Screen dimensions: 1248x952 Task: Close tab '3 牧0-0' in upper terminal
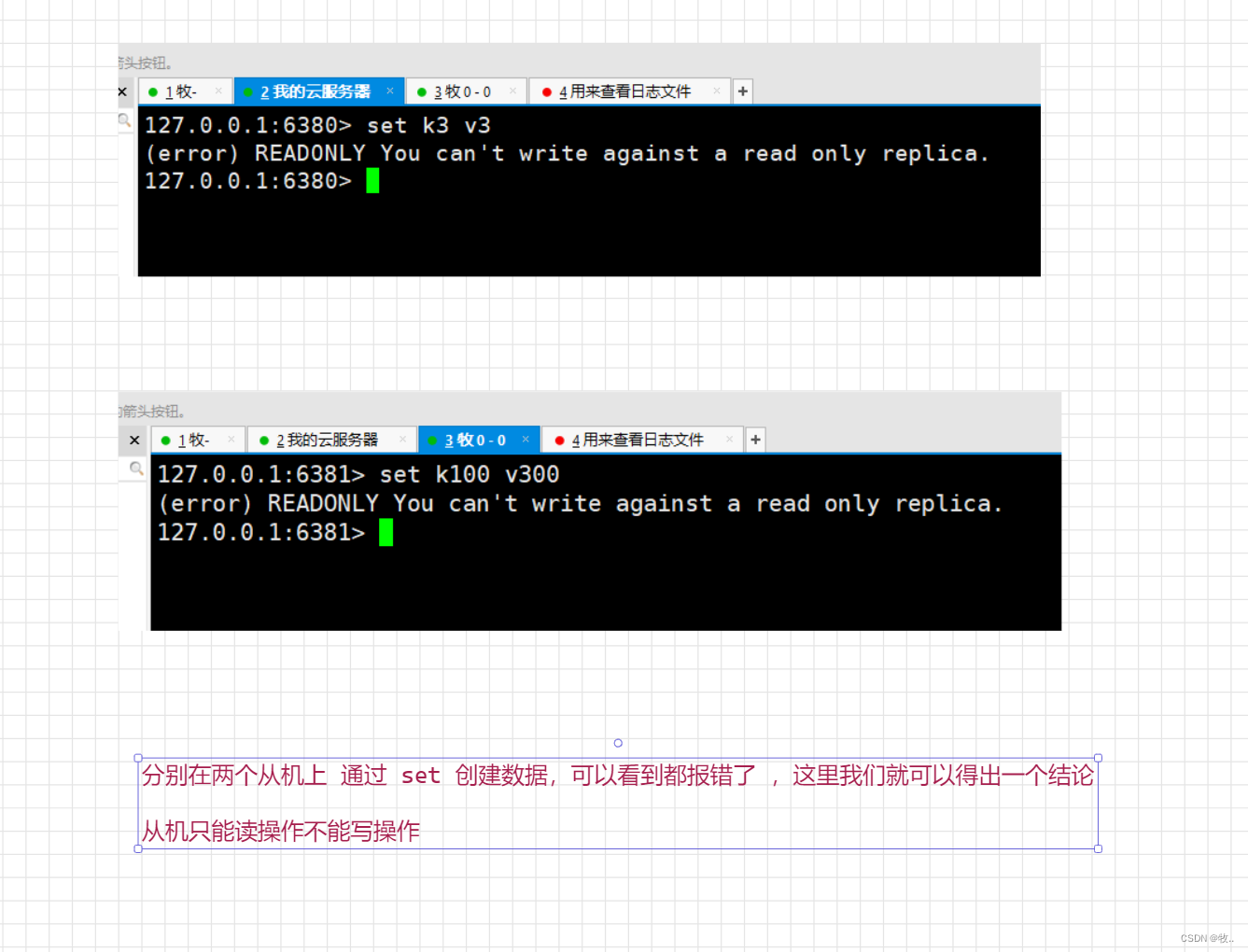512,91
